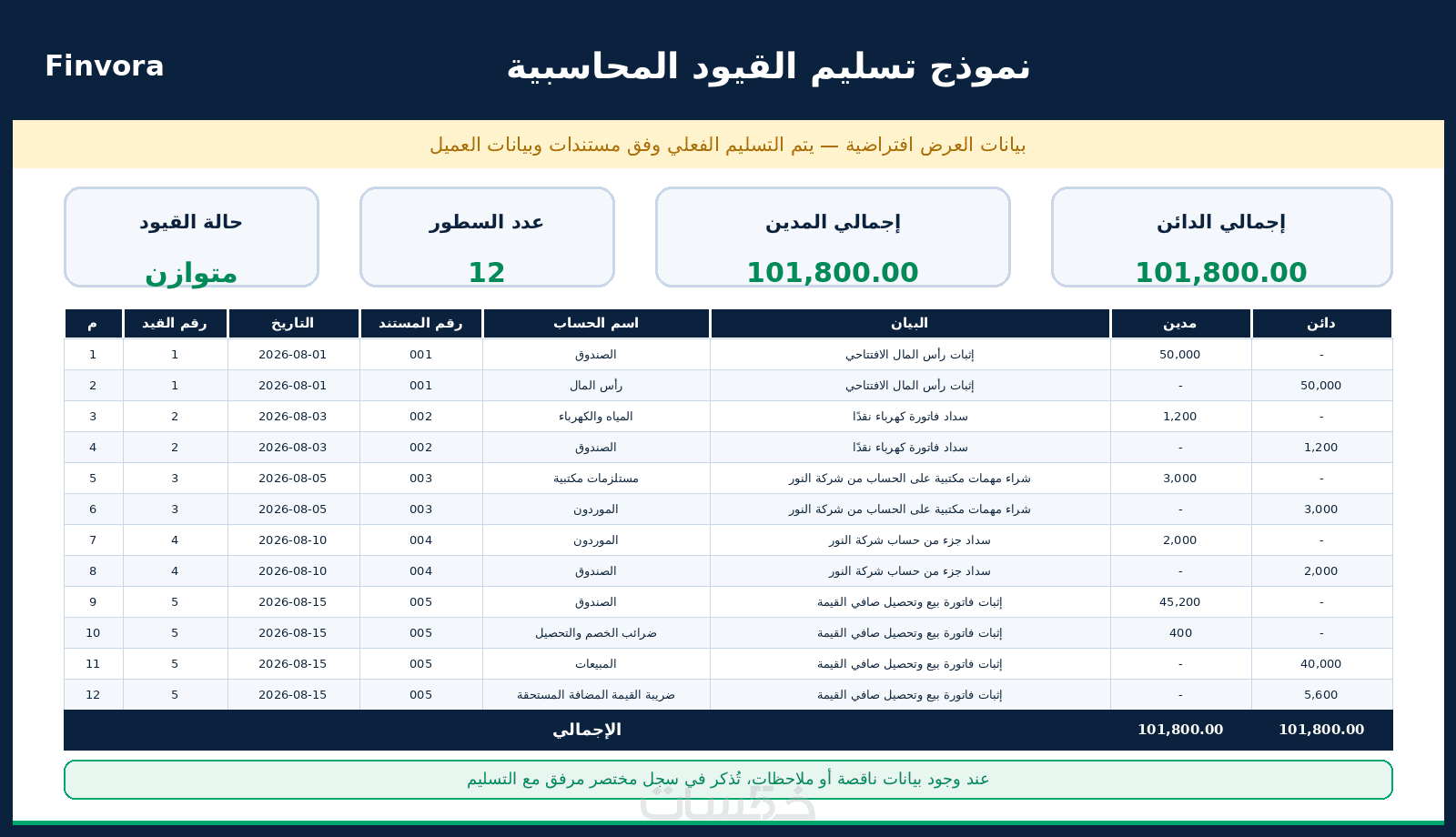Select the إجمالي الدائن summary card

click(1221, 237)
